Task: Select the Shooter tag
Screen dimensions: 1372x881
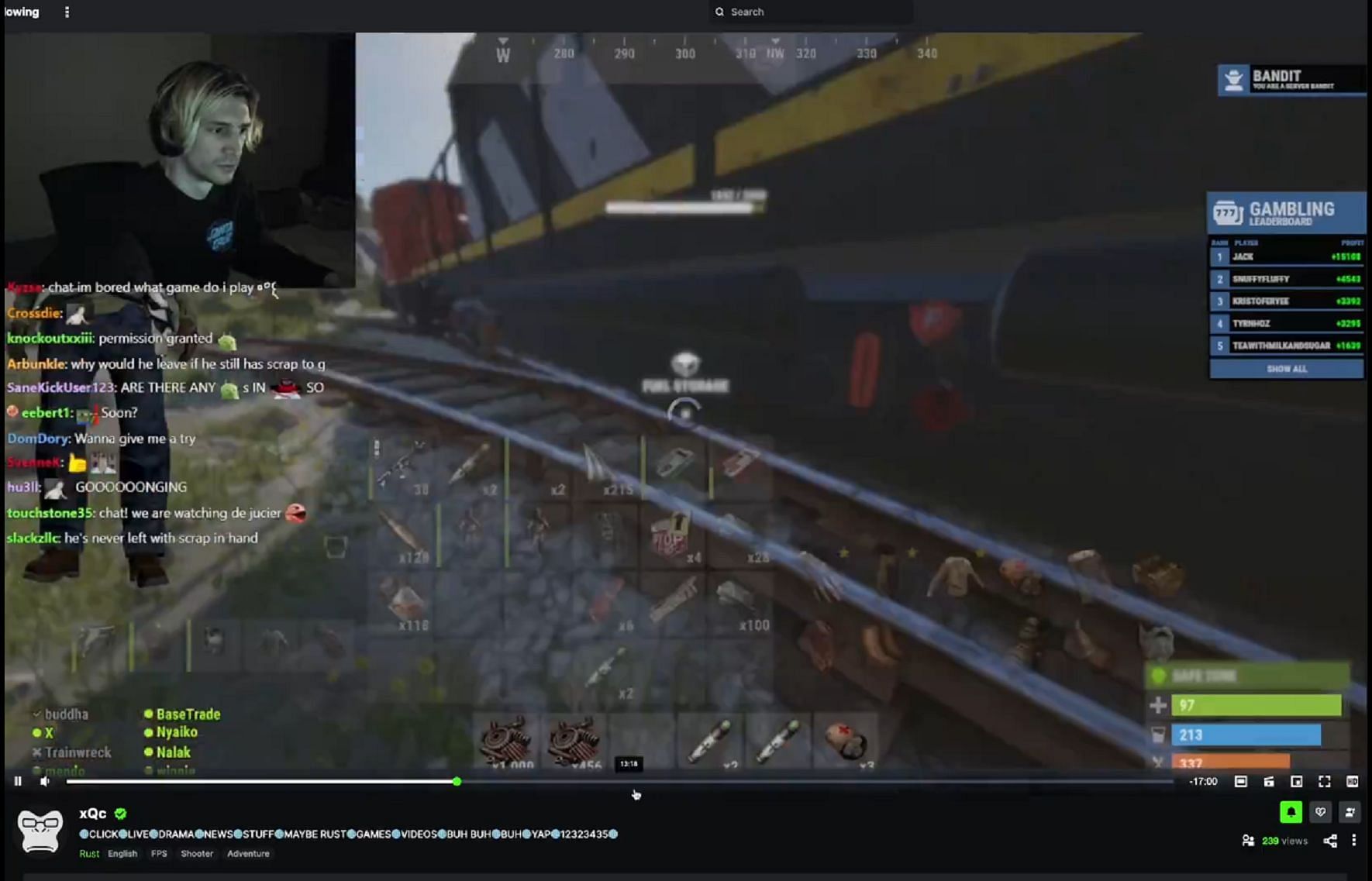Action: point(197,854)
